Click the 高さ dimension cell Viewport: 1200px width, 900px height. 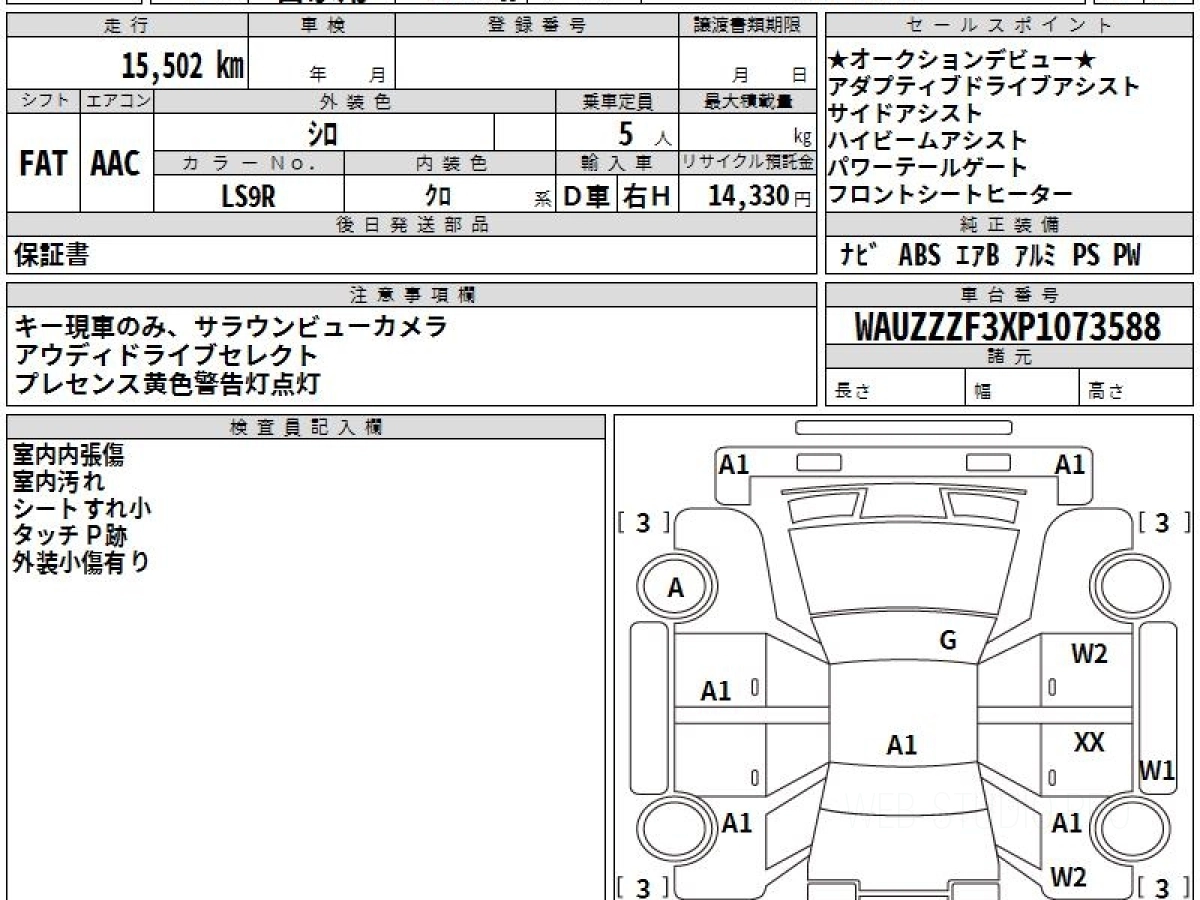pyautogui.click(x=1137, y=387)
